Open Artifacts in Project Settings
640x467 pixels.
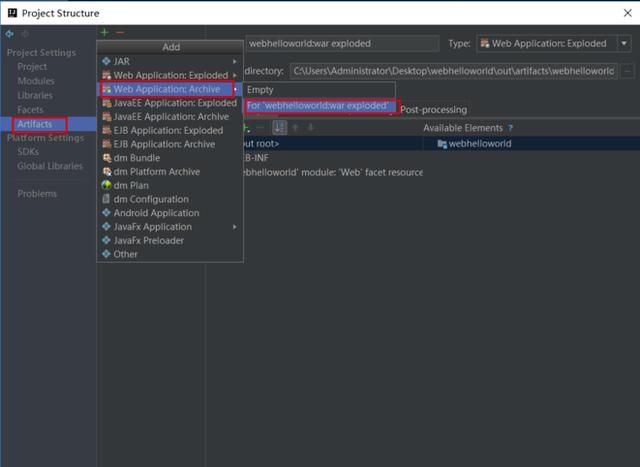tap(35, 124)
